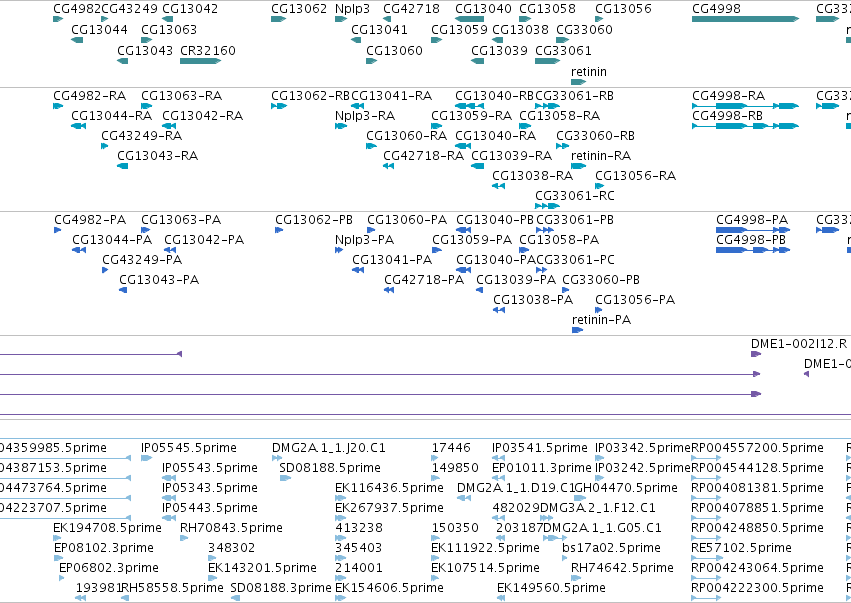Click the CG4998-RB transcript label

pyautogui.click(x=728, y=116)
